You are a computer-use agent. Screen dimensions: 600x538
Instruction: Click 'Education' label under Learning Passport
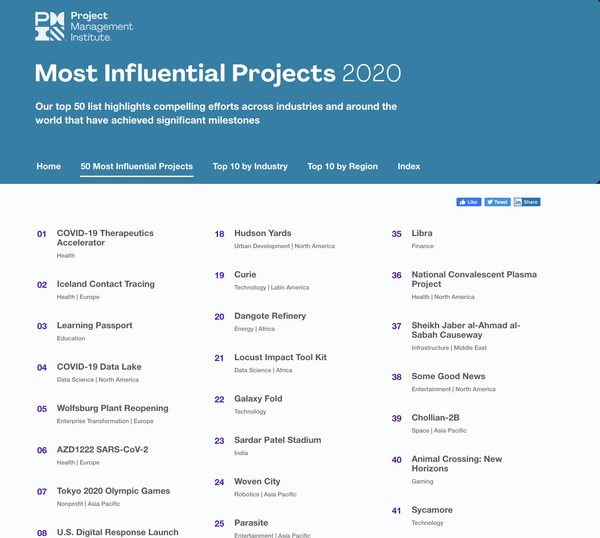click(x=71, y=338)
